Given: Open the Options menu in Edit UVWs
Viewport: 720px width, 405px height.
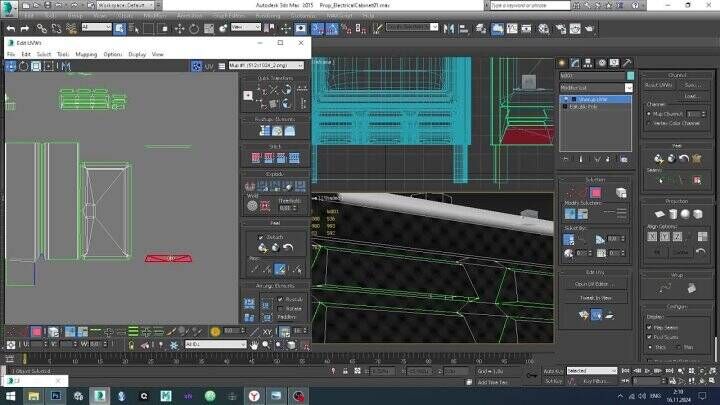Looking at the screenshot, I should (112, 54).
